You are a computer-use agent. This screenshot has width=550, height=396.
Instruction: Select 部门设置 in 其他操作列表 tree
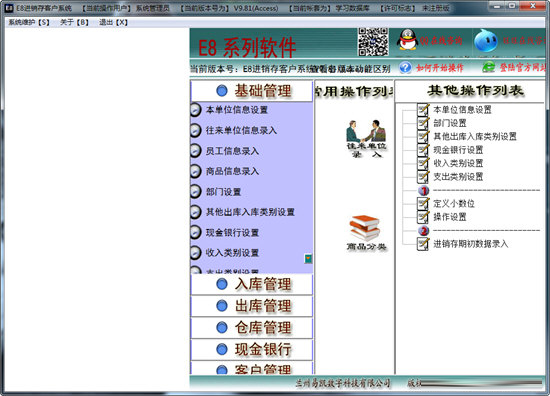coord(450,123)
